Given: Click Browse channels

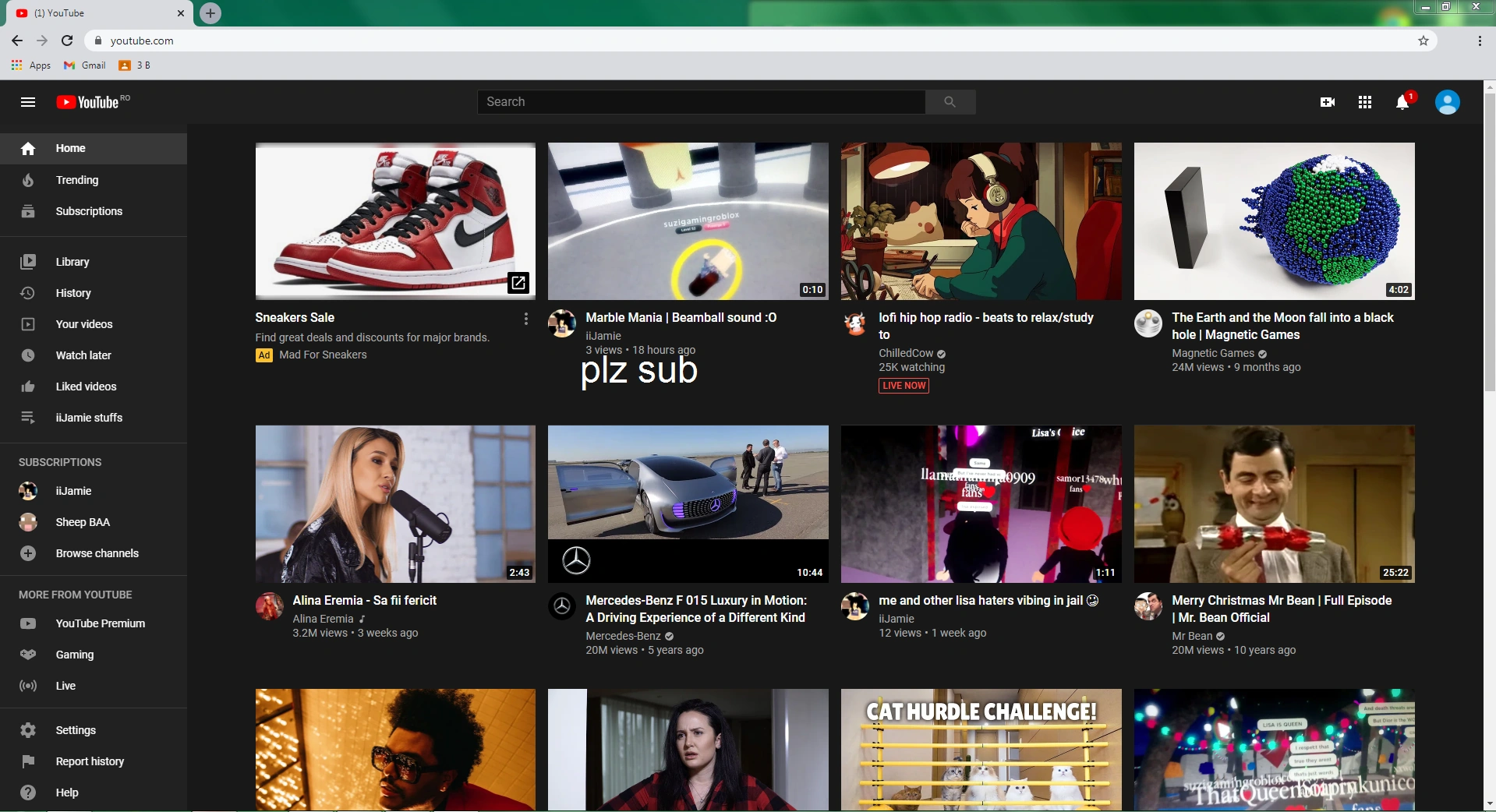Looking at the screenshot, I should (94, 553).
